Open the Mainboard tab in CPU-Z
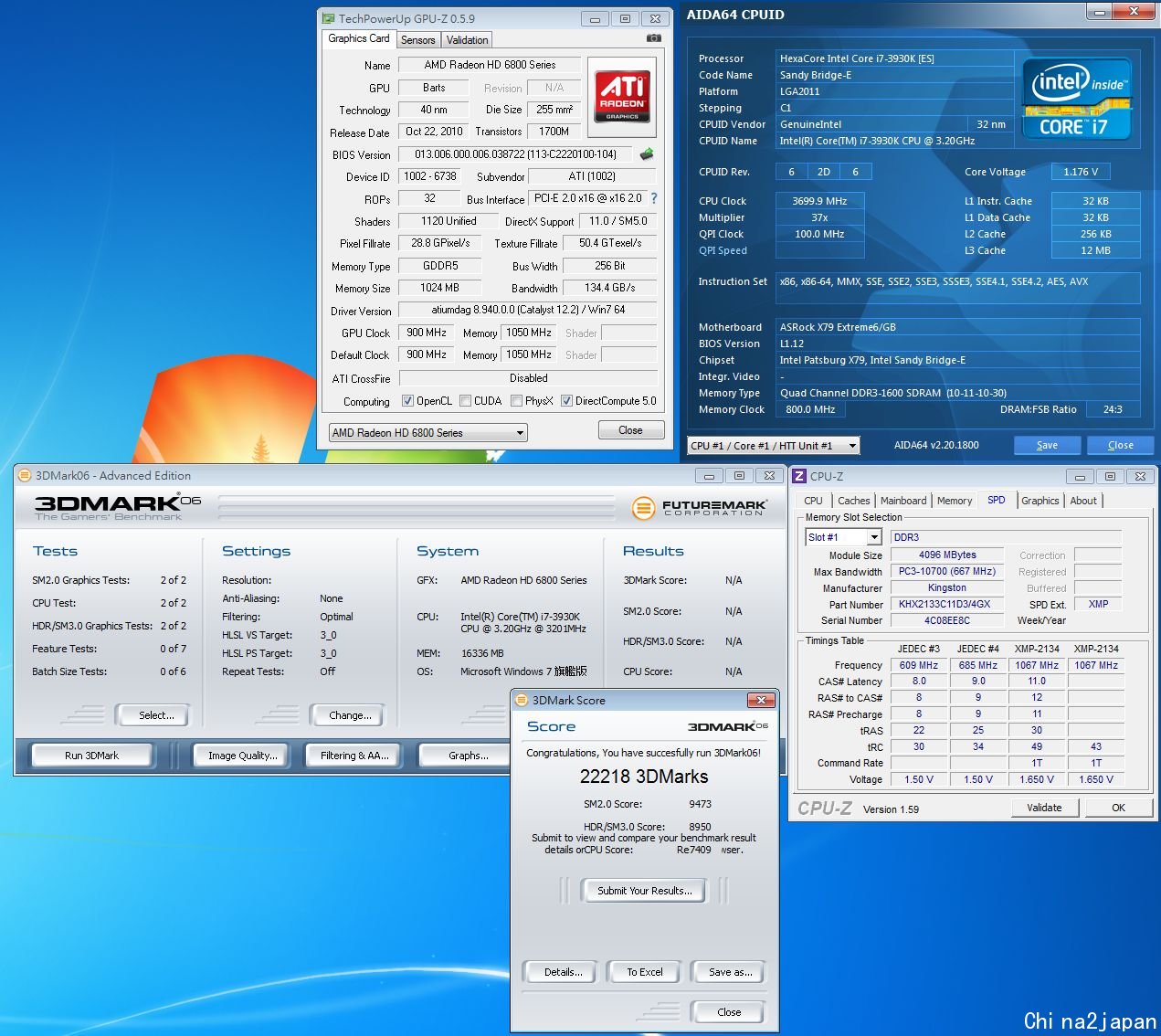Screen dimensions: 1161x1036 [x=903, y=501]
